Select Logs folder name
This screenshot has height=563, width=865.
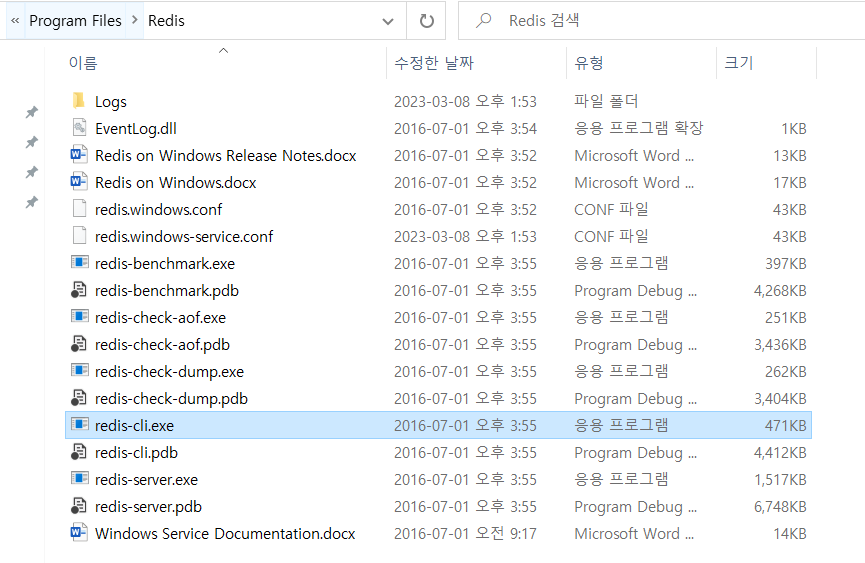(110, 102)
